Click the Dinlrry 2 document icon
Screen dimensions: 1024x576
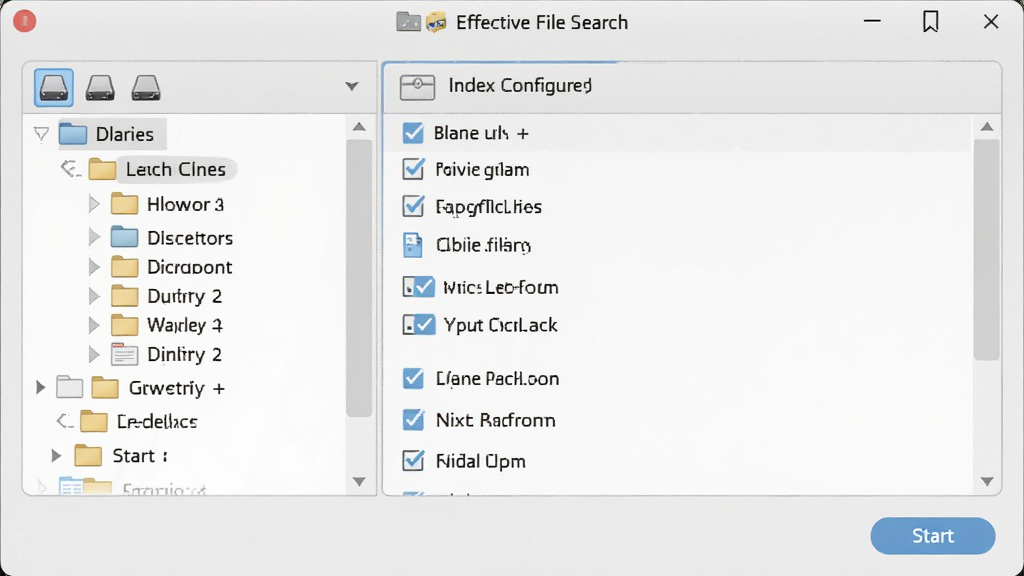pyautogui.click(x=124, y=354)
